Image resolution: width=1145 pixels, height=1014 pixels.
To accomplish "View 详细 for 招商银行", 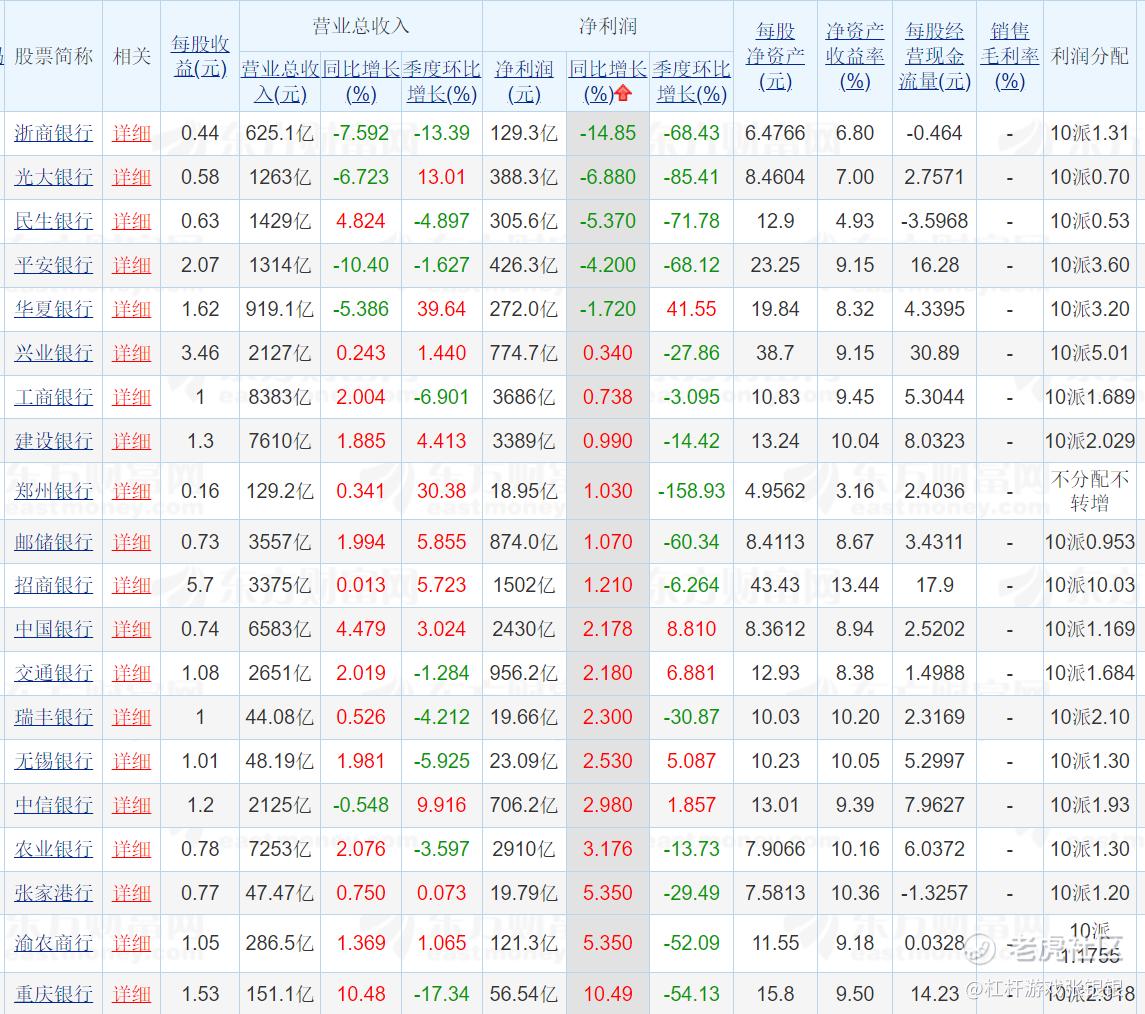I will coord(131,585).
